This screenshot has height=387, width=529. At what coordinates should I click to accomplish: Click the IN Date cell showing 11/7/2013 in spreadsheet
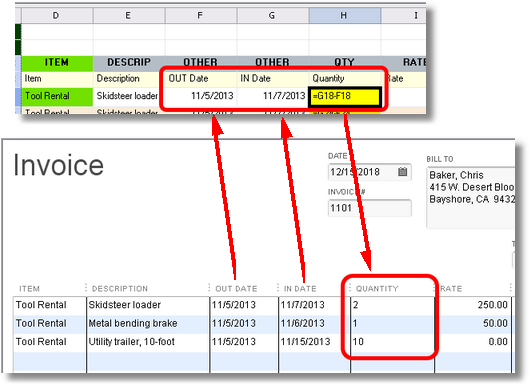pyautogui.click(x=273, y=96)
